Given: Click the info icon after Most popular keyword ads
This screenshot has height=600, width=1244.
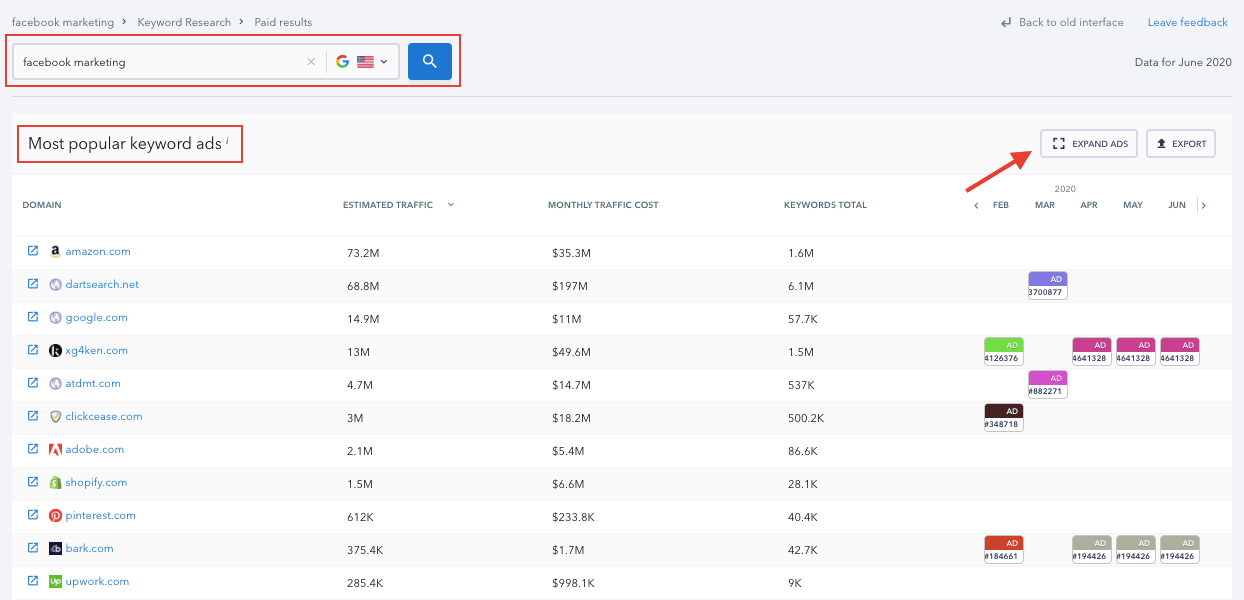Looking at the screenshot, I should pos(227,141).
